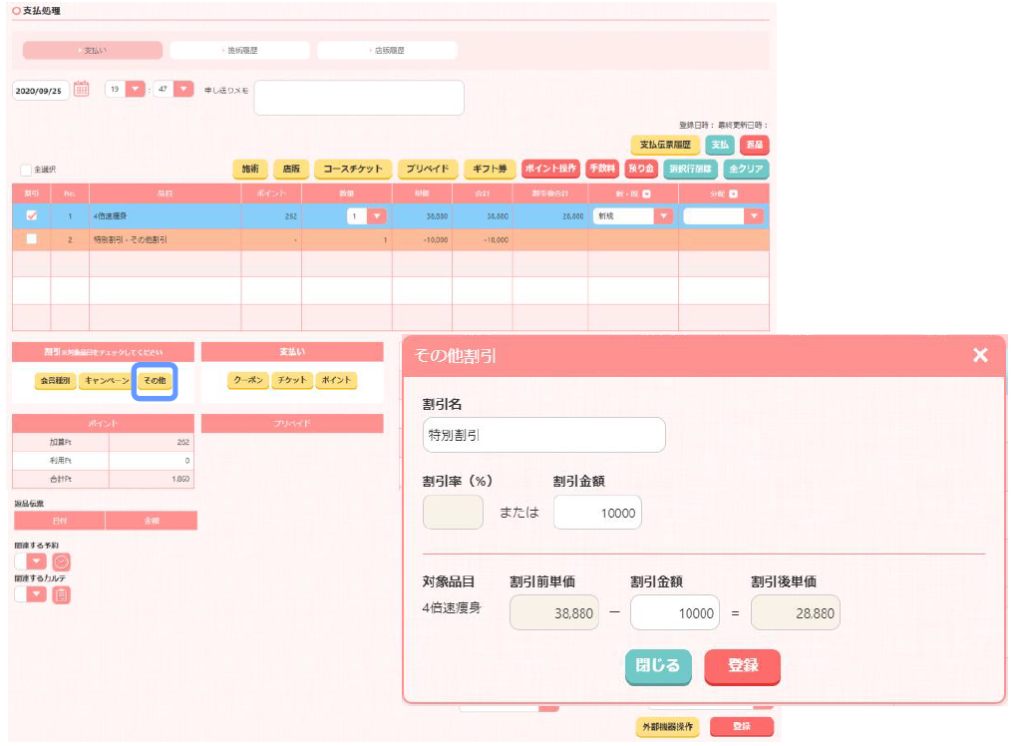1024x746 pixels.
Task: Click the plus icon in 分配 header
Action: tap(734, 193)
